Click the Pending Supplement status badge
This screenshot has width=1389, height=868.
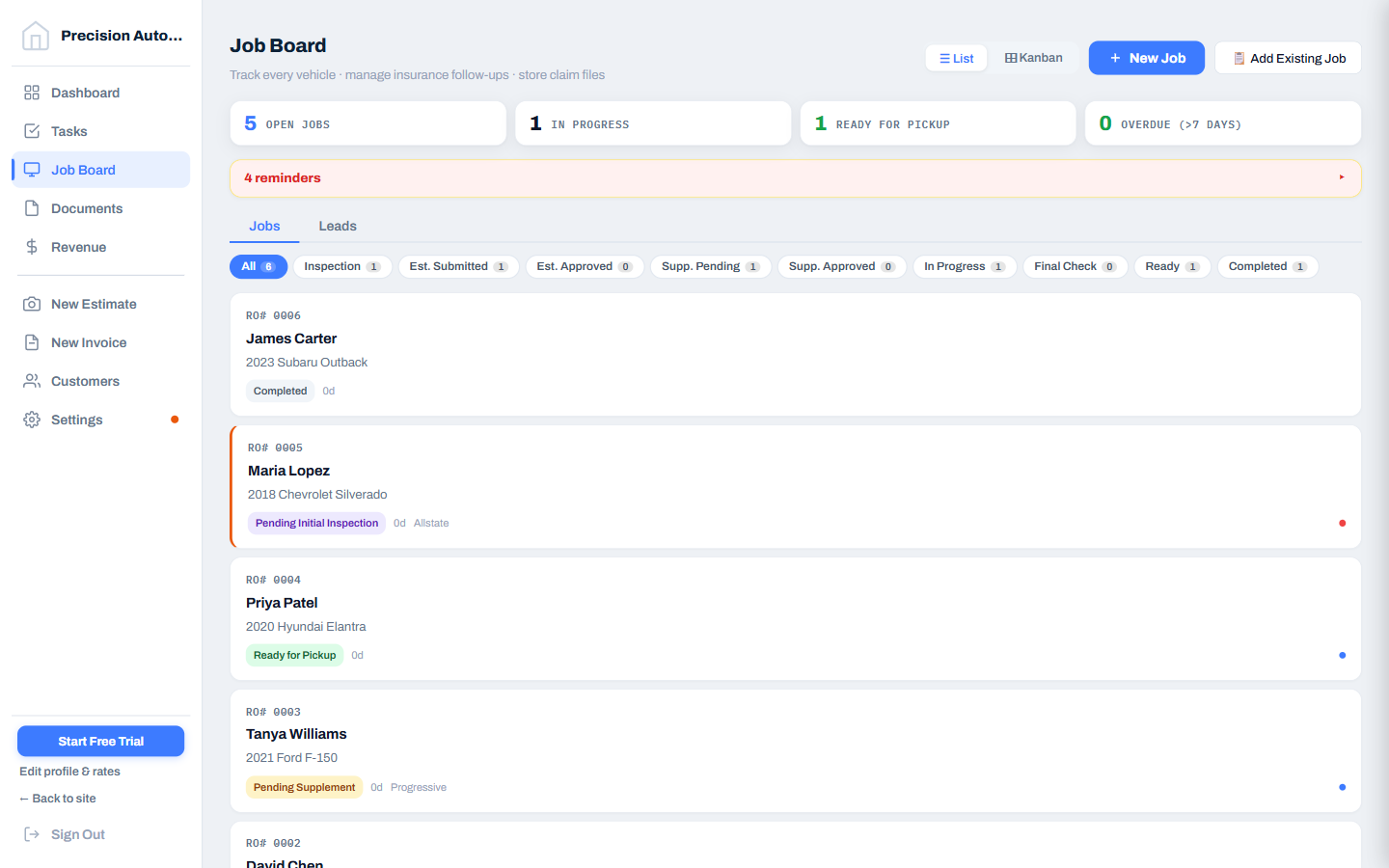[x=304, y=787]
